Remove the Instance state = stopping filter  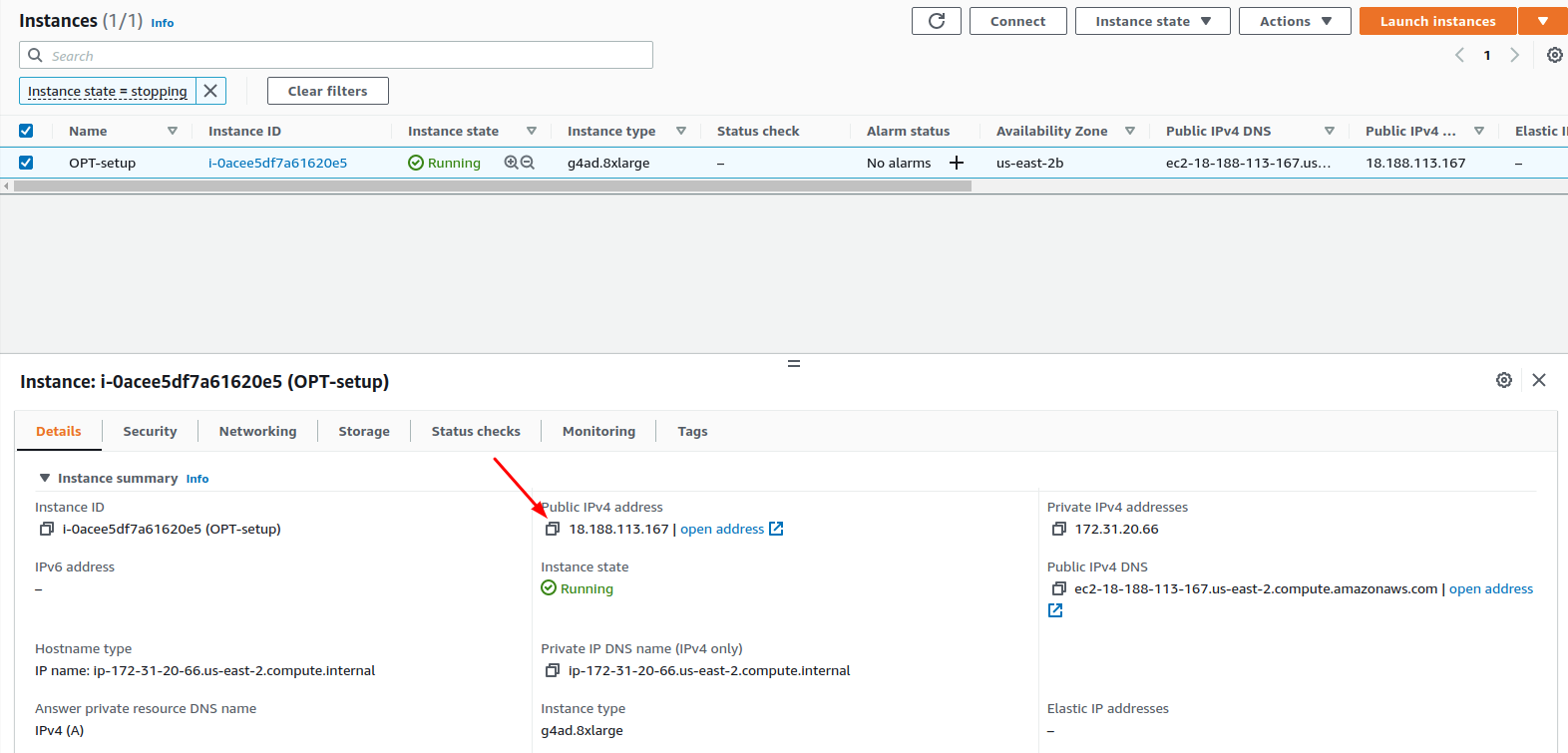[x=210, y=91]
